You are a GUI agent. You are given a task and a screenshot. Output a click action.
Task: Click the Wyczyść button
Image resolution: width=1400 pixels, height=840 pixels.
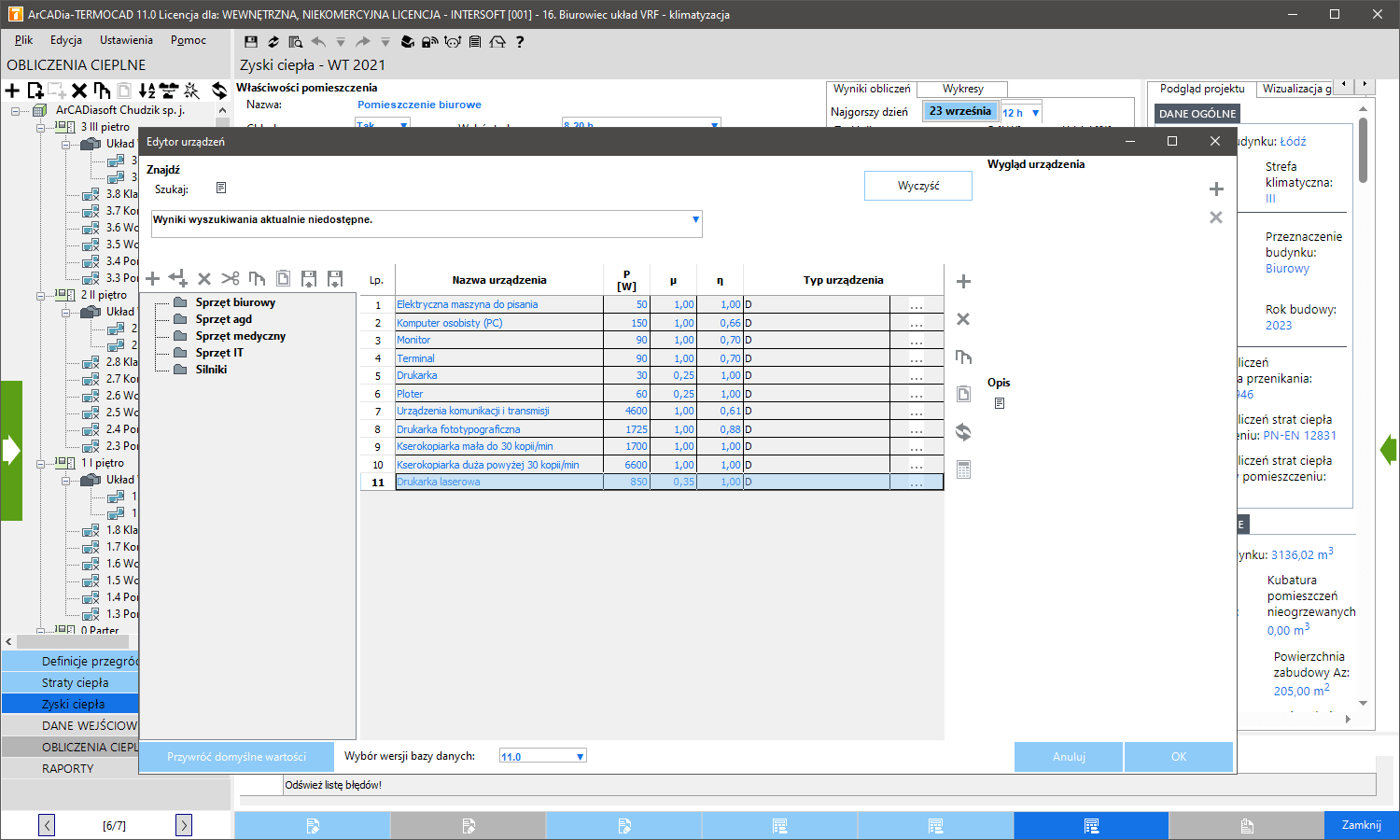pyautogui.click(x=918, y=186)
